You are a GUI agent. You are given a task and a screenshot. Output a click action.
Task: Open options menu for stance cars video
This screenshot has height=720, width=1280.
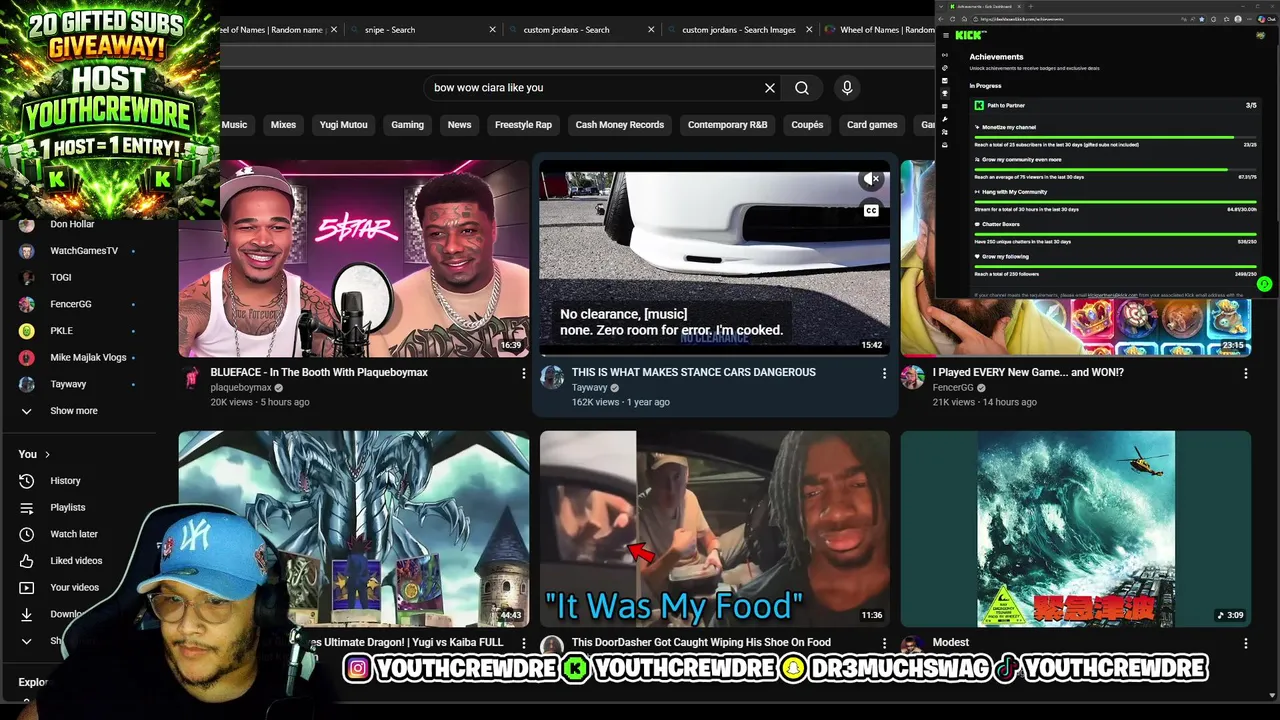[884, 373]
